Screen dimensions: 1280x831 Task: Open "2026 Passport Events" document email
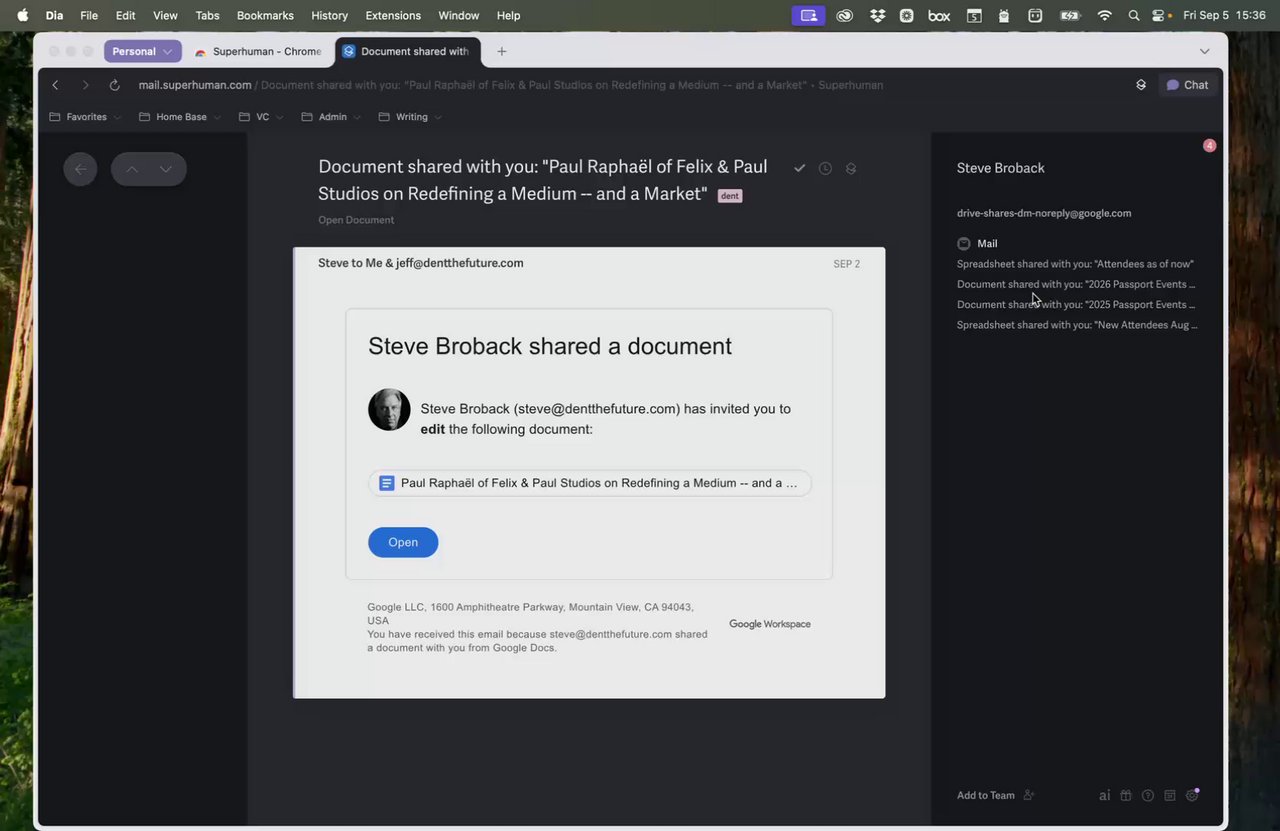(x=1076, y=284)
